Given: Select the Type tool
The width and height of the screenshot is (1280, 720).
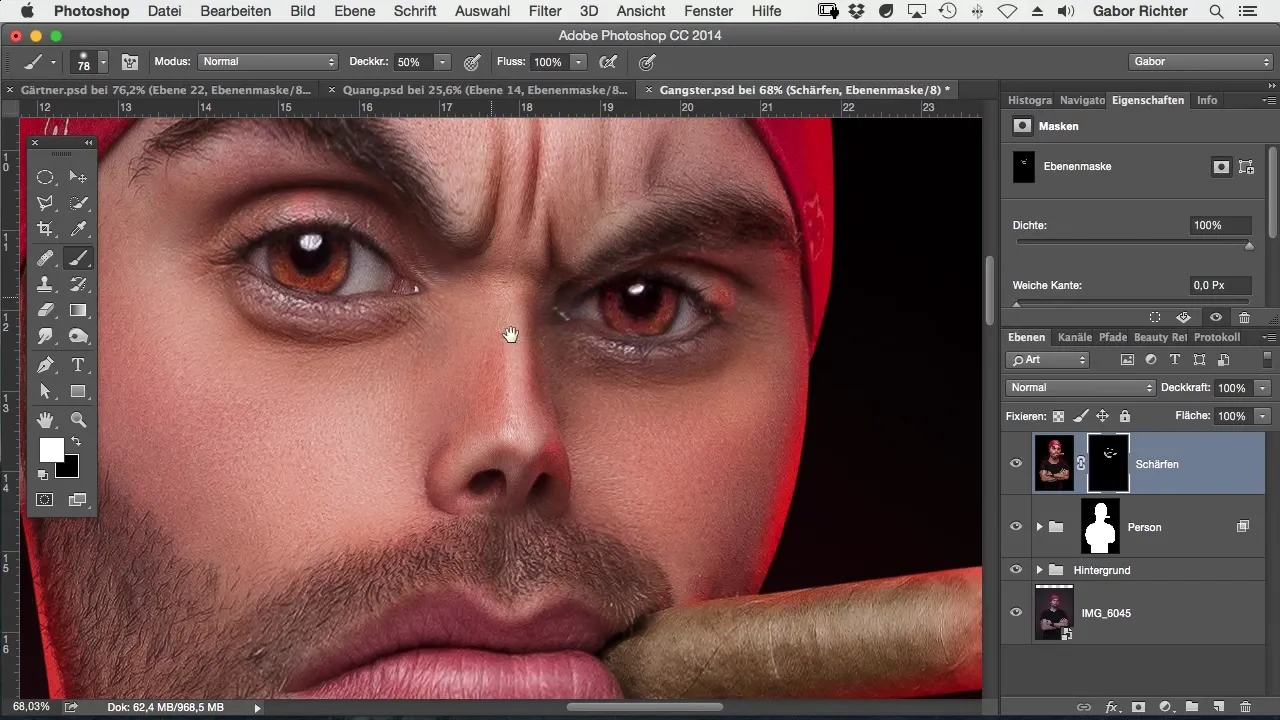Looking at the screenshot, I should coord(78,365).
